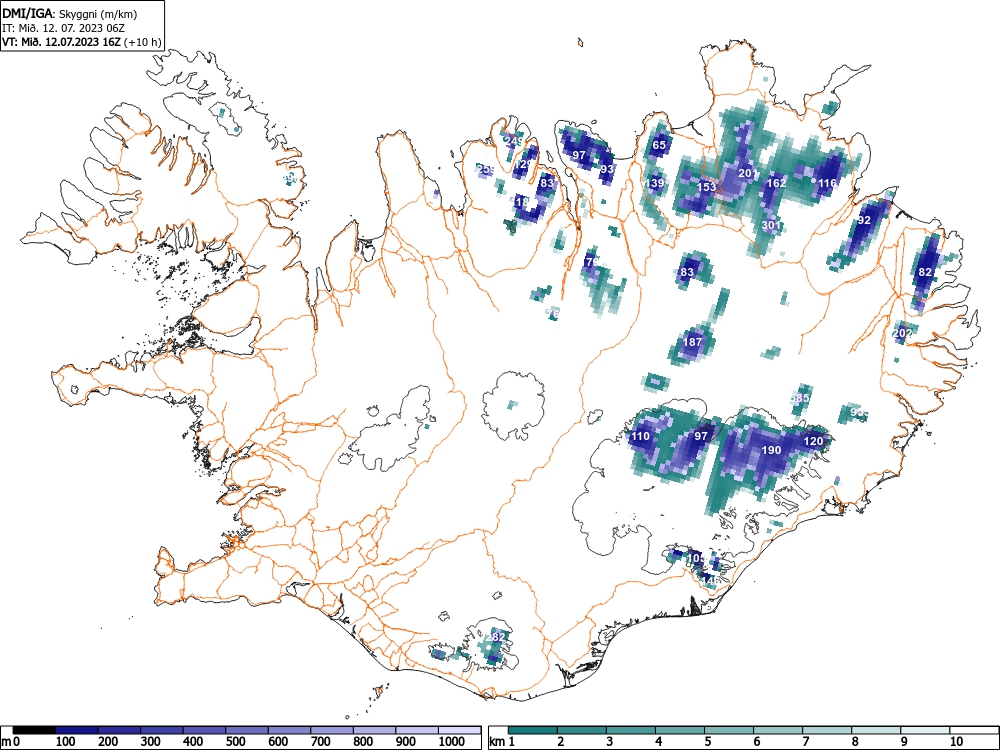
Task: Click the visibility value 105 near the southeast coast
Action: point(696,558)
